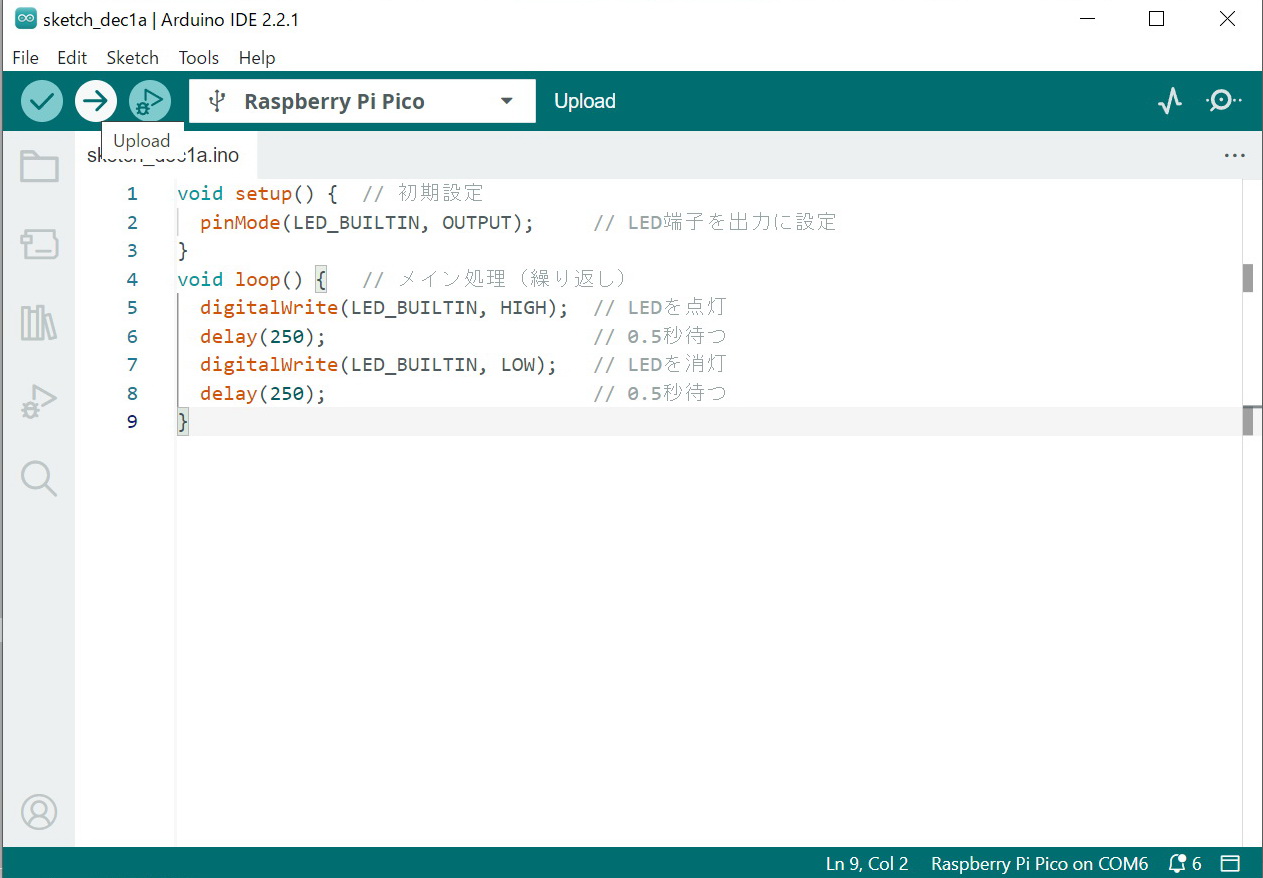Click 'digitalWrite' on line 5
Image resolution: width=1263 pixels, height=878 pixels.
coord(269,307)
